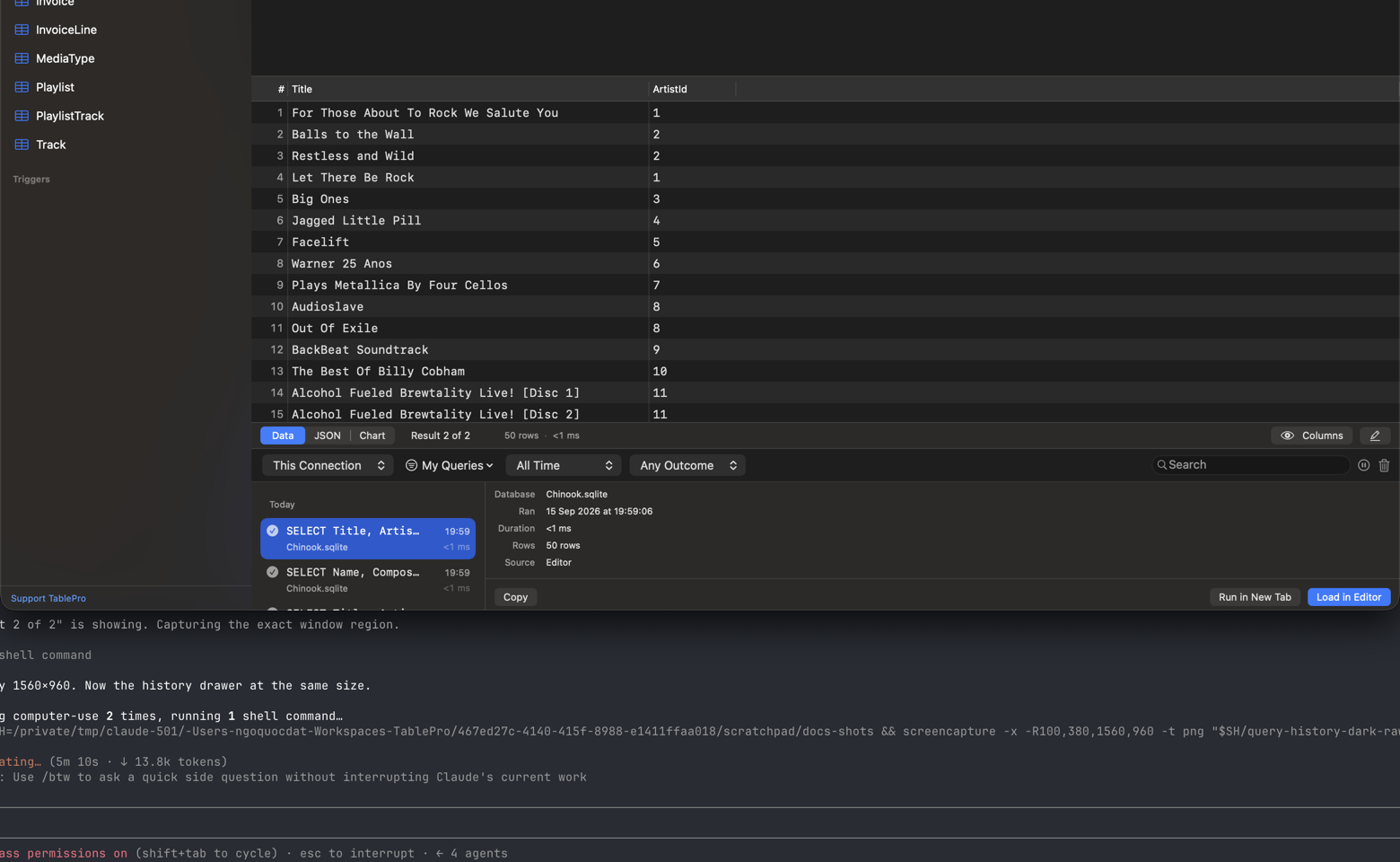
Task: Click the ArtistId value 9 cell
Action: (x=692, y=350)
